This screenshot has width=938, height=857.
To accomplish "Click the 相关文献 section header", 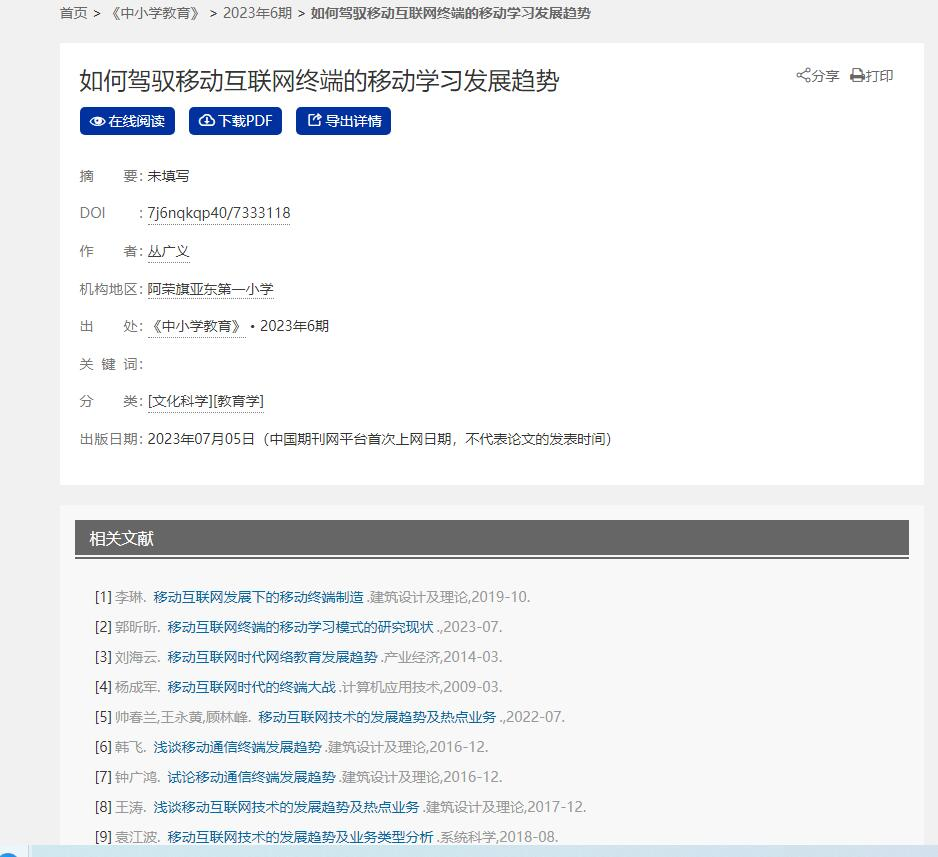I will (x=492, y=538).
